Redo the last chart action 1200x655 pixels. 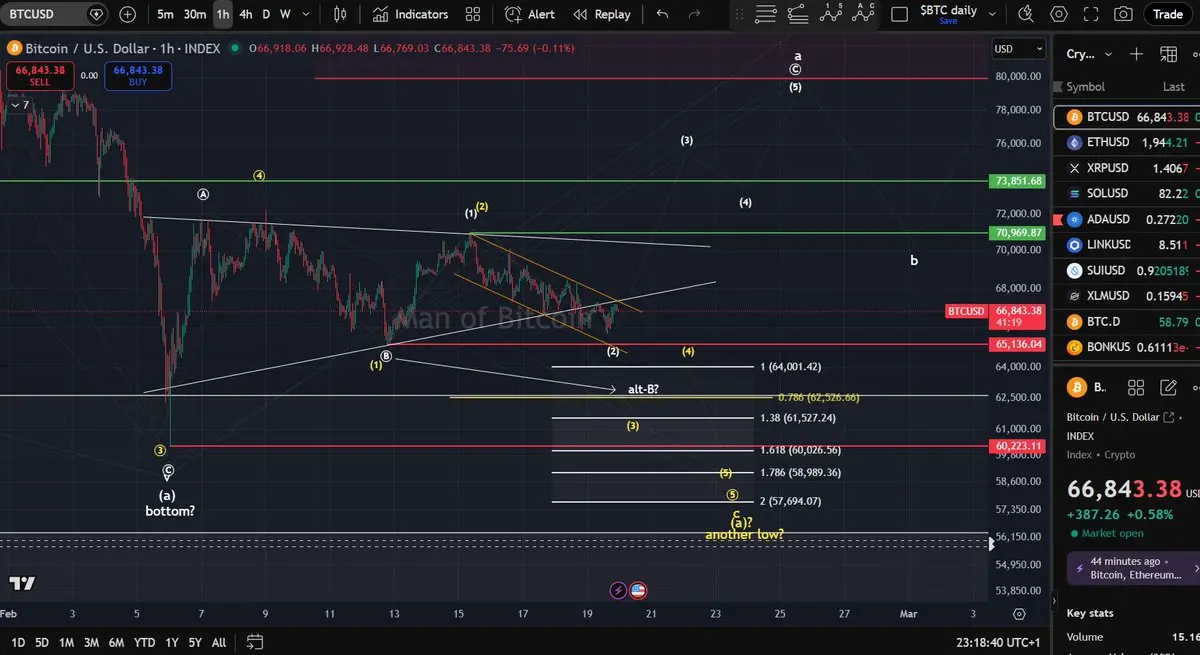pos(694,14)
